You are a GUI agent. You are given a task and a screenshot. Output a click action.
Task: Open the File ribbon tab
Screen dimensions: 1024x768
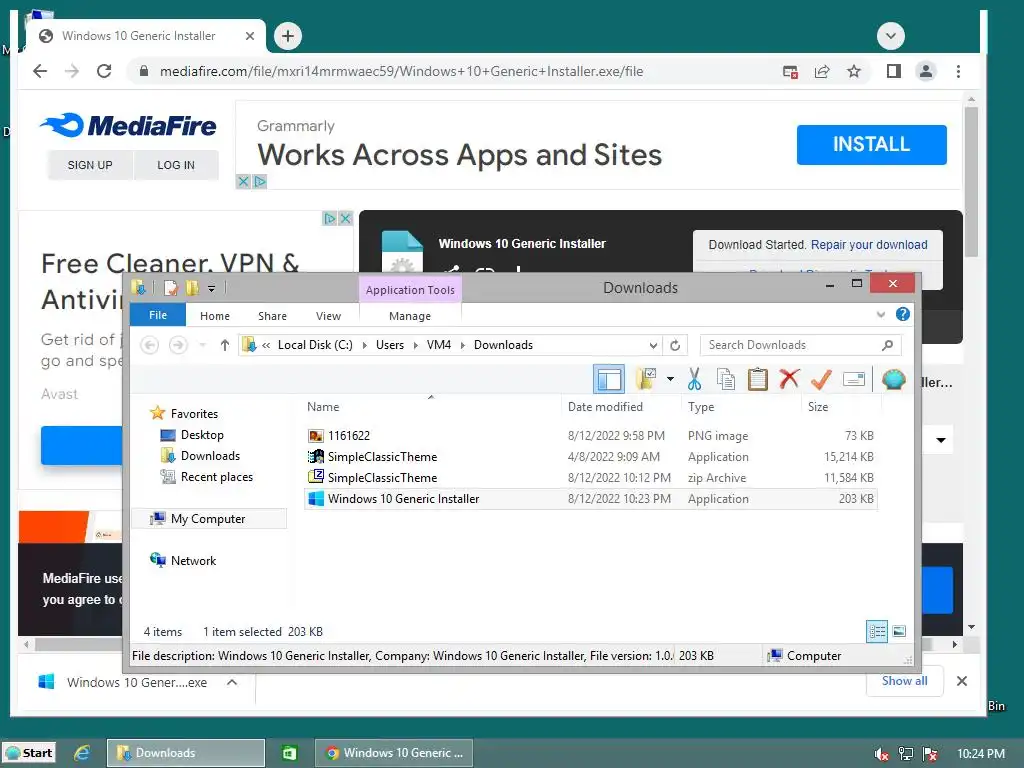(x=158, y=315)
